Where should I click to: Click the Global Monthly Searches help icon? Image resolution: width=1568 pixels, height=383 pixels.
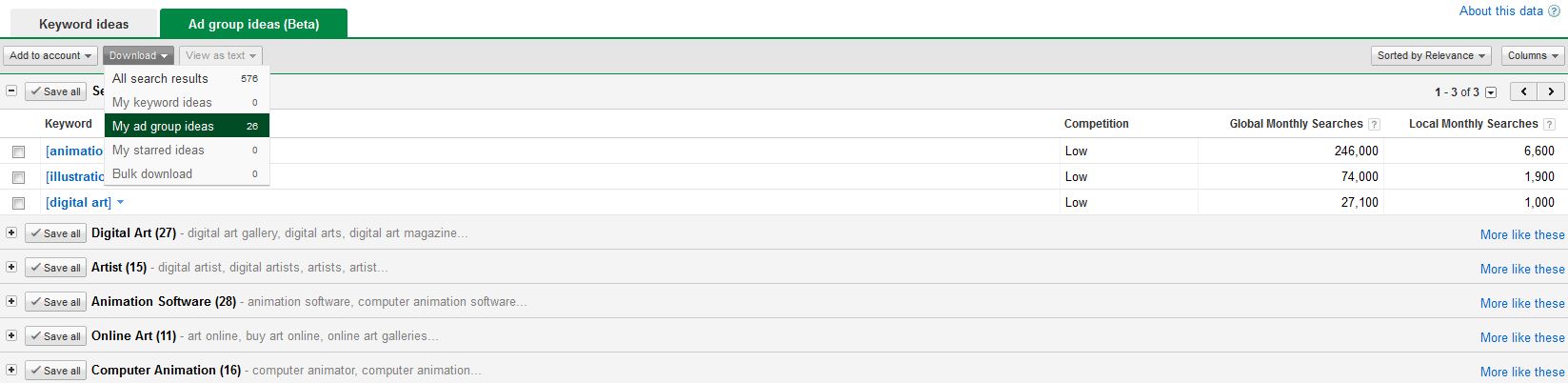1374,124
